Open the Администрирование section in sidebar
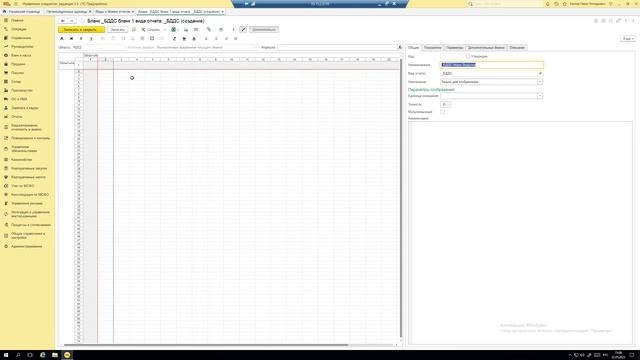The image size is (640, 360). click(x=27, y=247)
